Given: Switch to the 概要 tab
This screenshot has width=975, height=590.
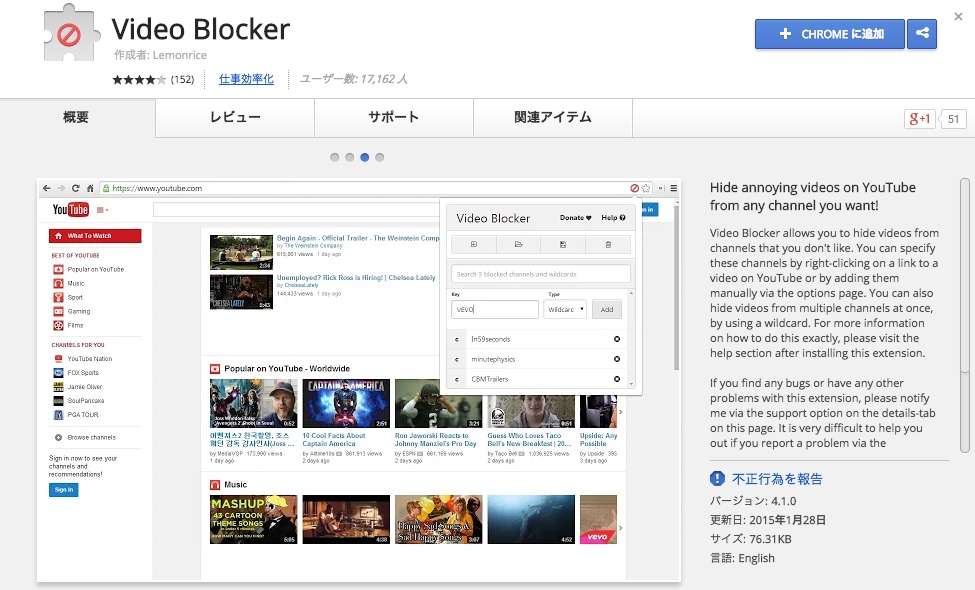Looking at the screenshot, I should 76,117.
